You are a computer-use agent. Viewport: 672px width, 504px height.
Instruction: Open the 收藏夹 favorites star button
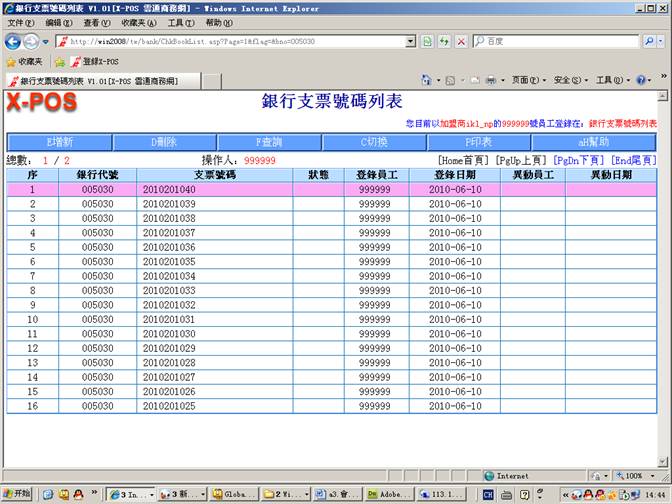(25, 61)
